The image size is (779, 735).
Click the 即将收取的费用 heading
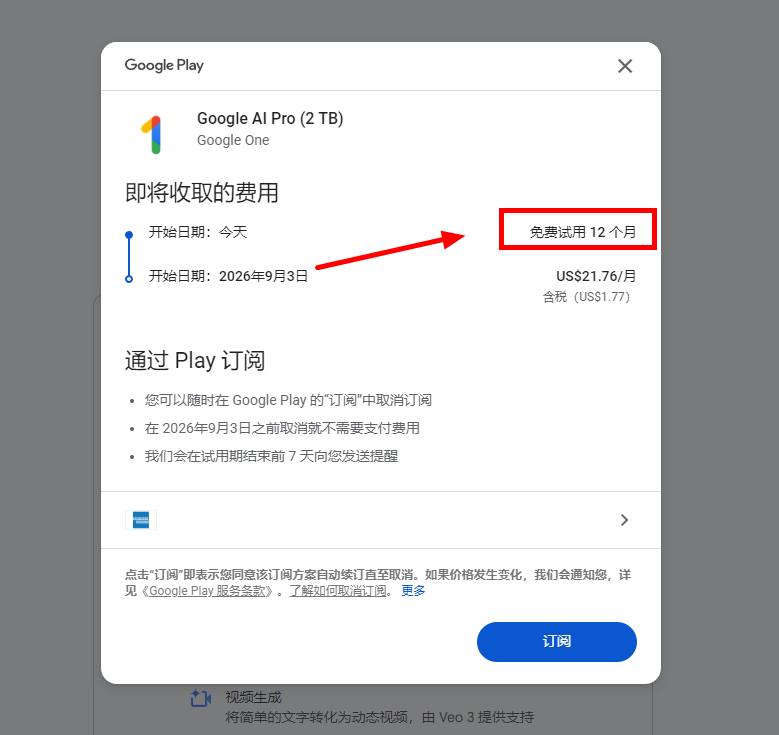click(201, 192)
